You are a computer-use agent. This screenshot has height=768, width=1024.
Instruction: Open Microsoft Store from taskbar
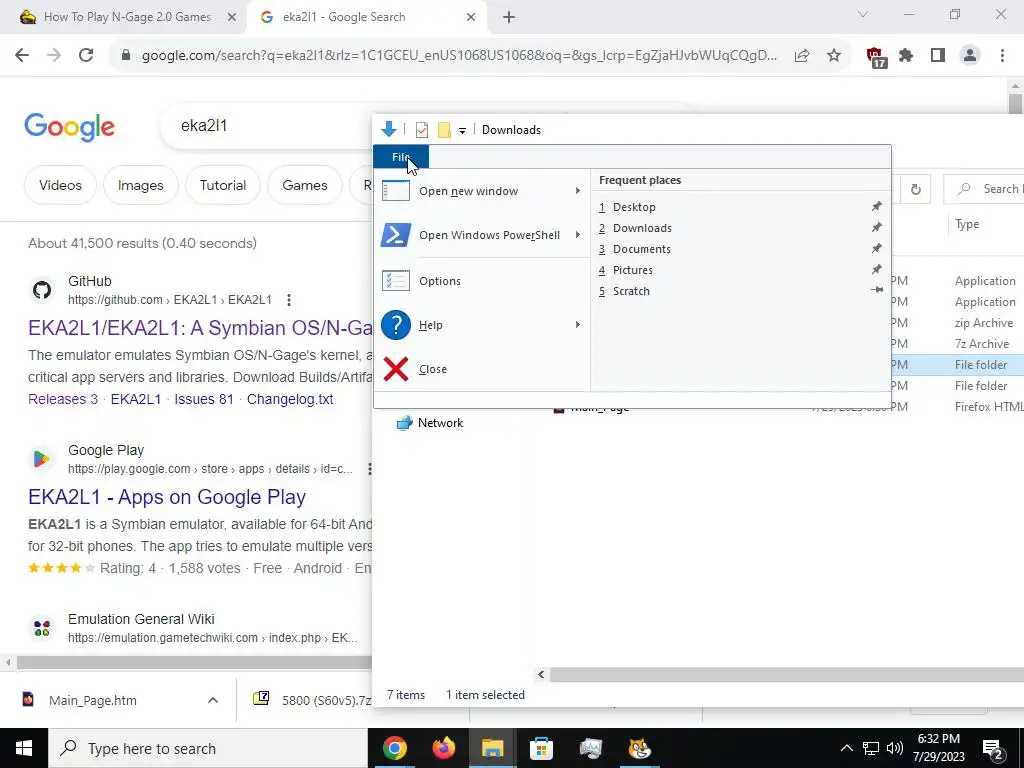coord(541,748)
